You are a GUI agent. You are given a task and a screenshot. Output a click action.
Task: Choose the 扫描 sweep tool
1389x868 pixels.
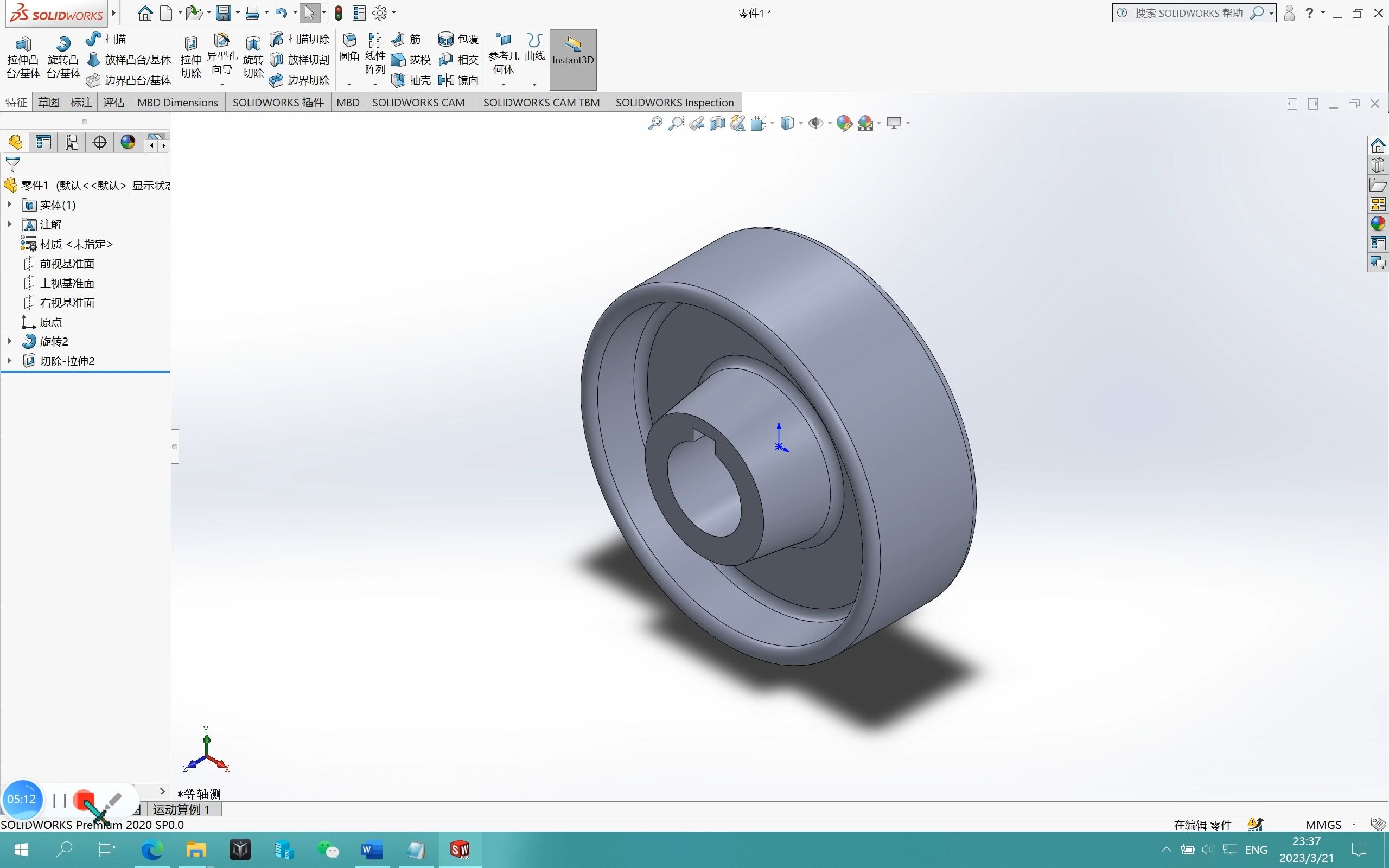[x=106, y=39]
